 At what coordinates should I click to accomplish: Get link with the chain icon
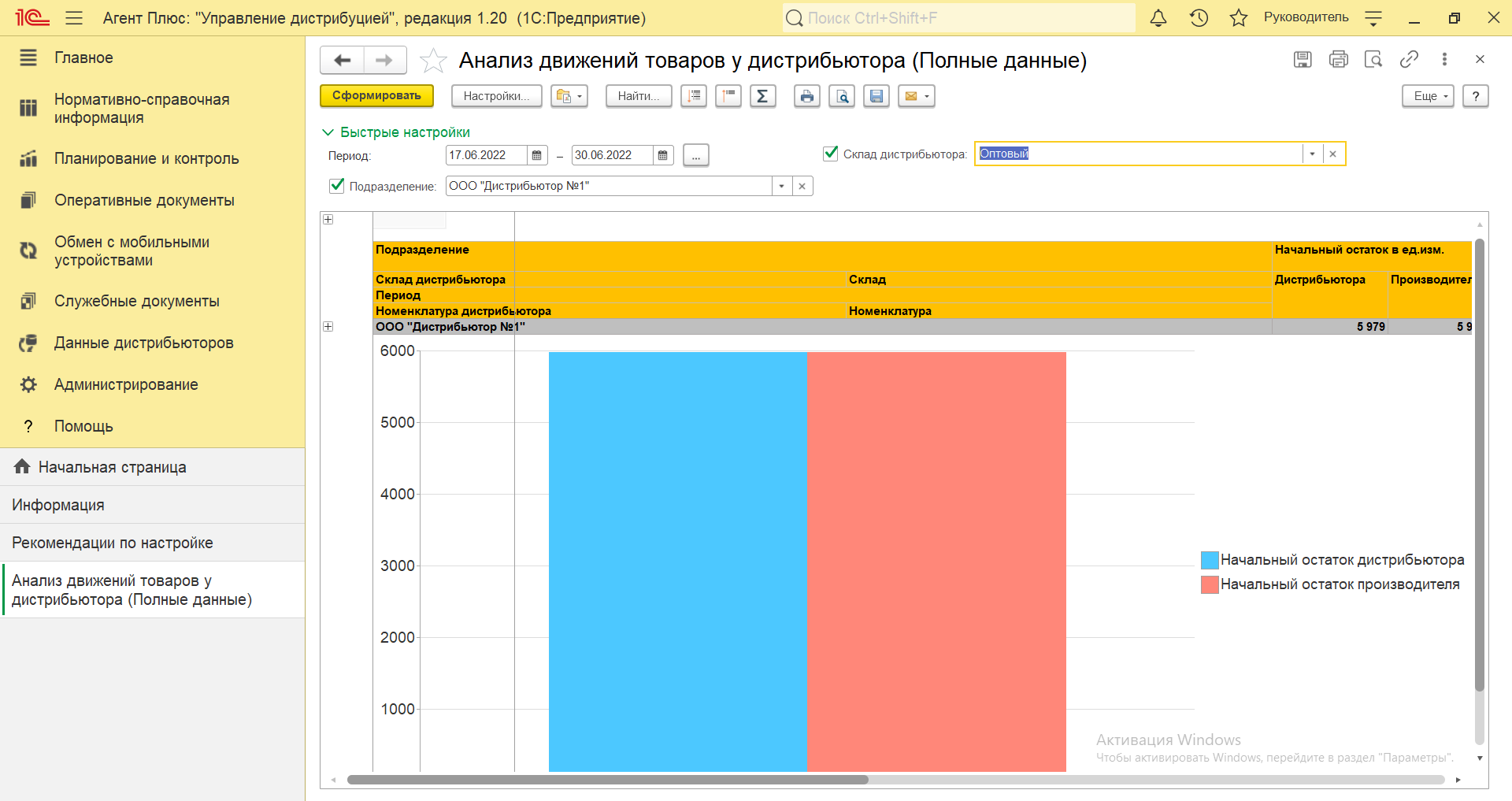click(x=1409, y=59)
